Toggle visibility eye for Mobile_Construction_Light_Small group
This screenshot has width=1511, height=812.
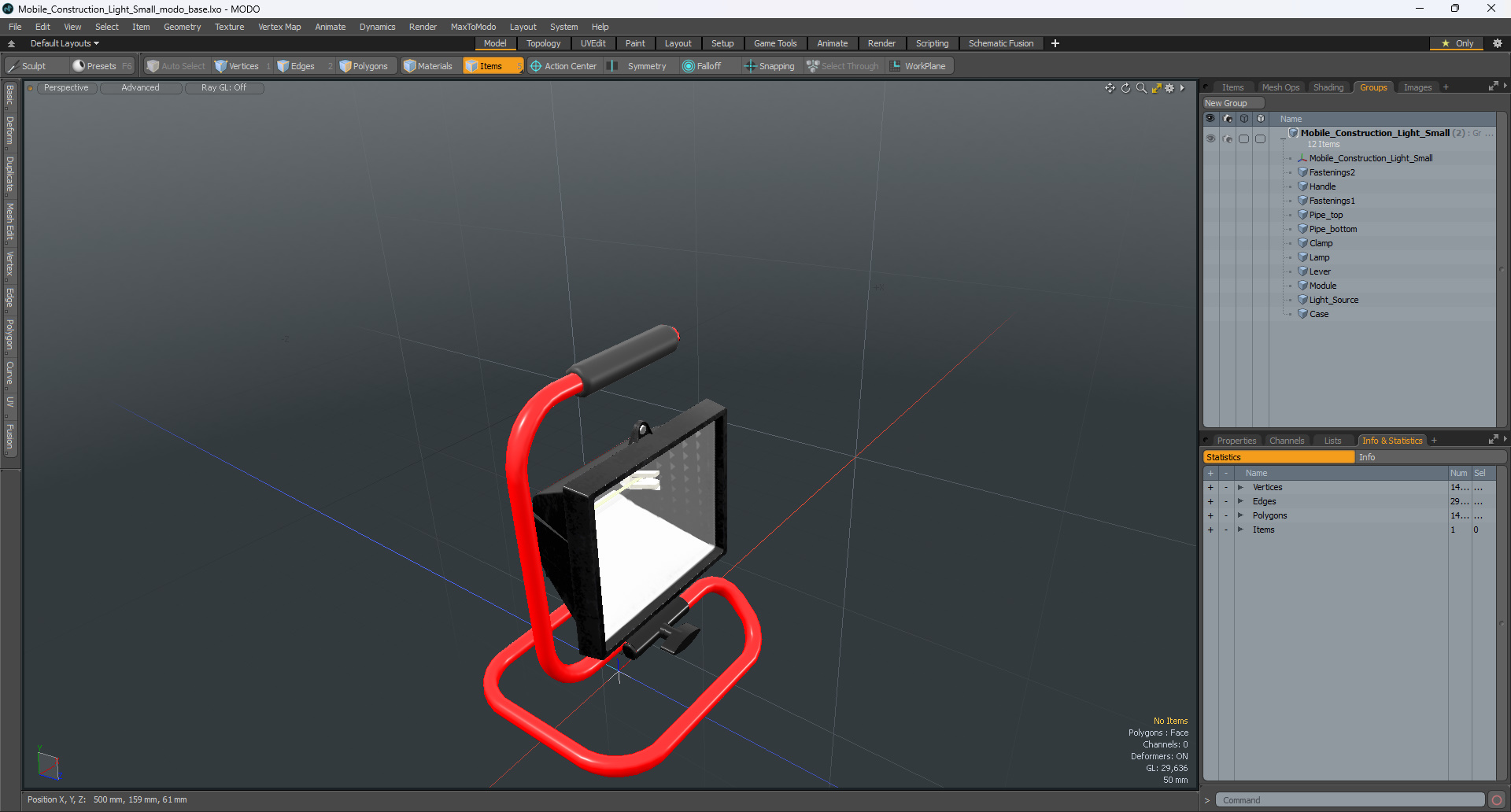click(1210, 138)
